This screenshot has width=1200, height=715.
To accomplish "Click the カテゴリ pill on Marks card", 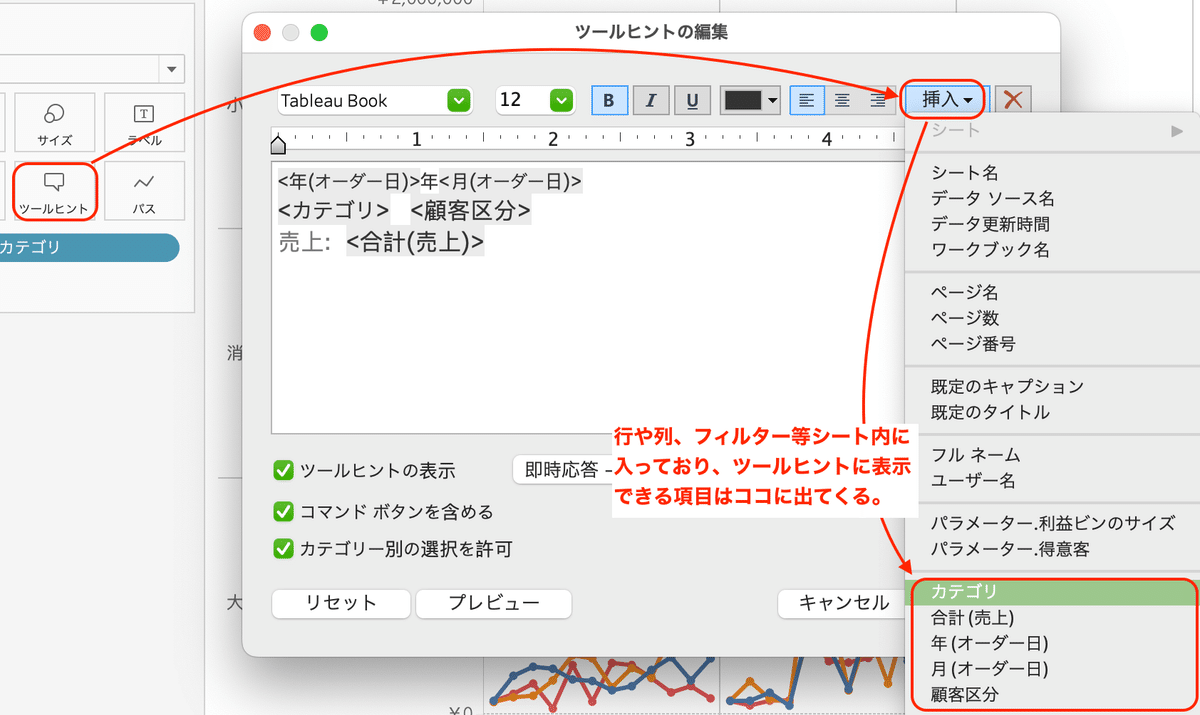I will coord(90,248).
